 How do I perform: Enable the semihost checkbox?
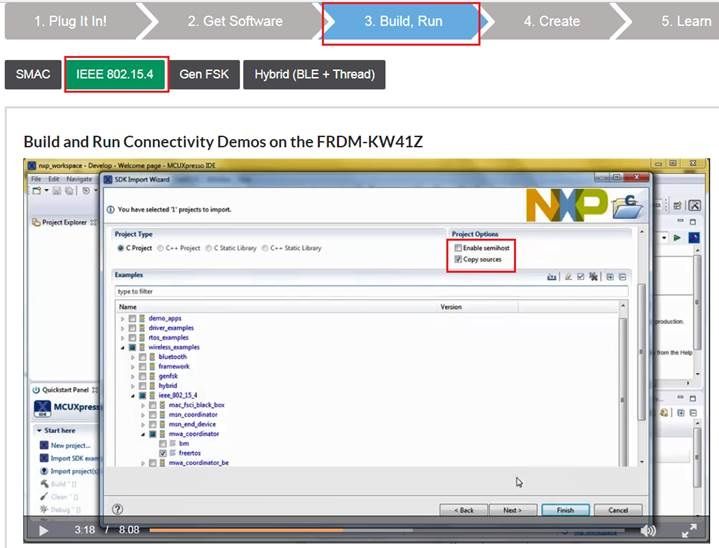click(458, 248)
